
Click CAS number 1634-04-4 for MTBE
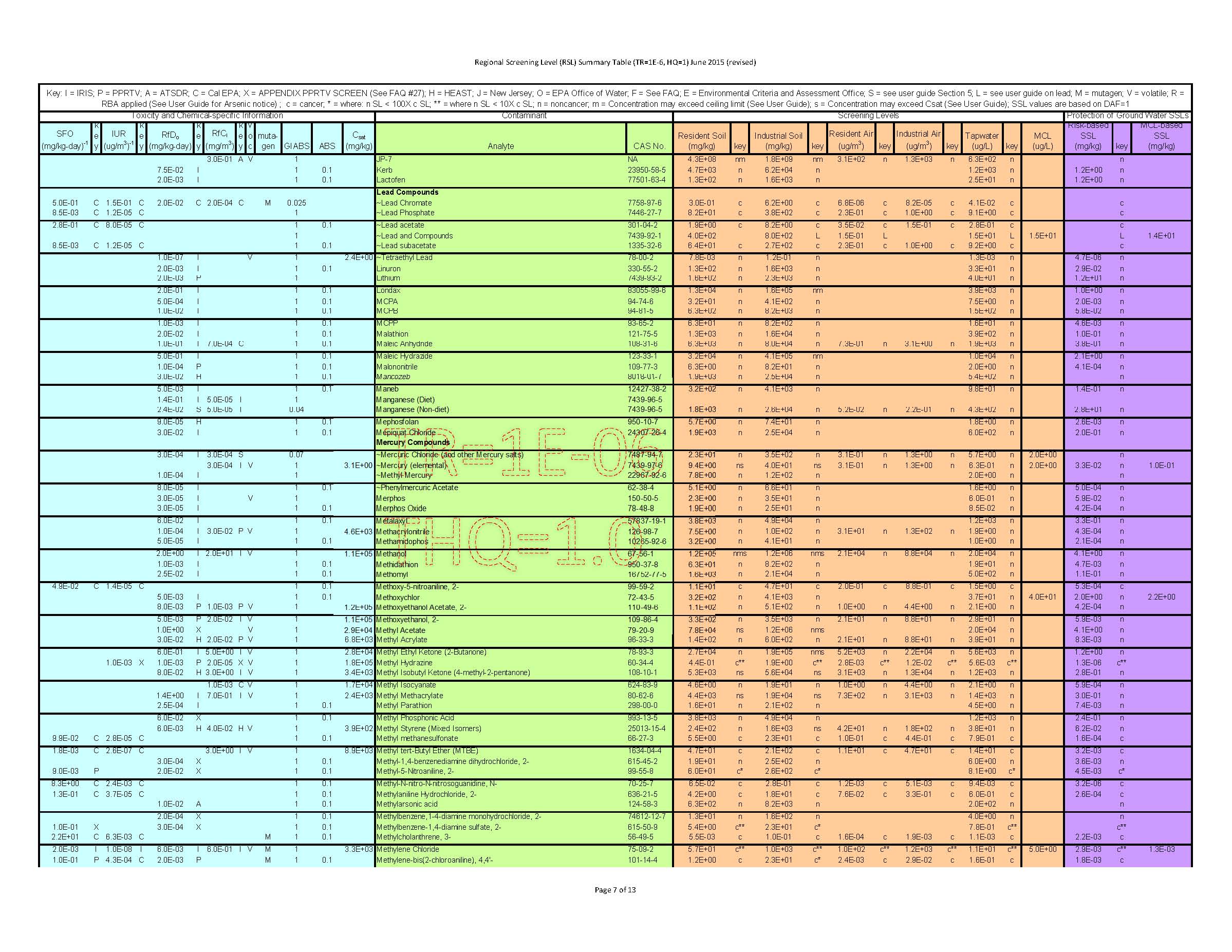point(645,751)
